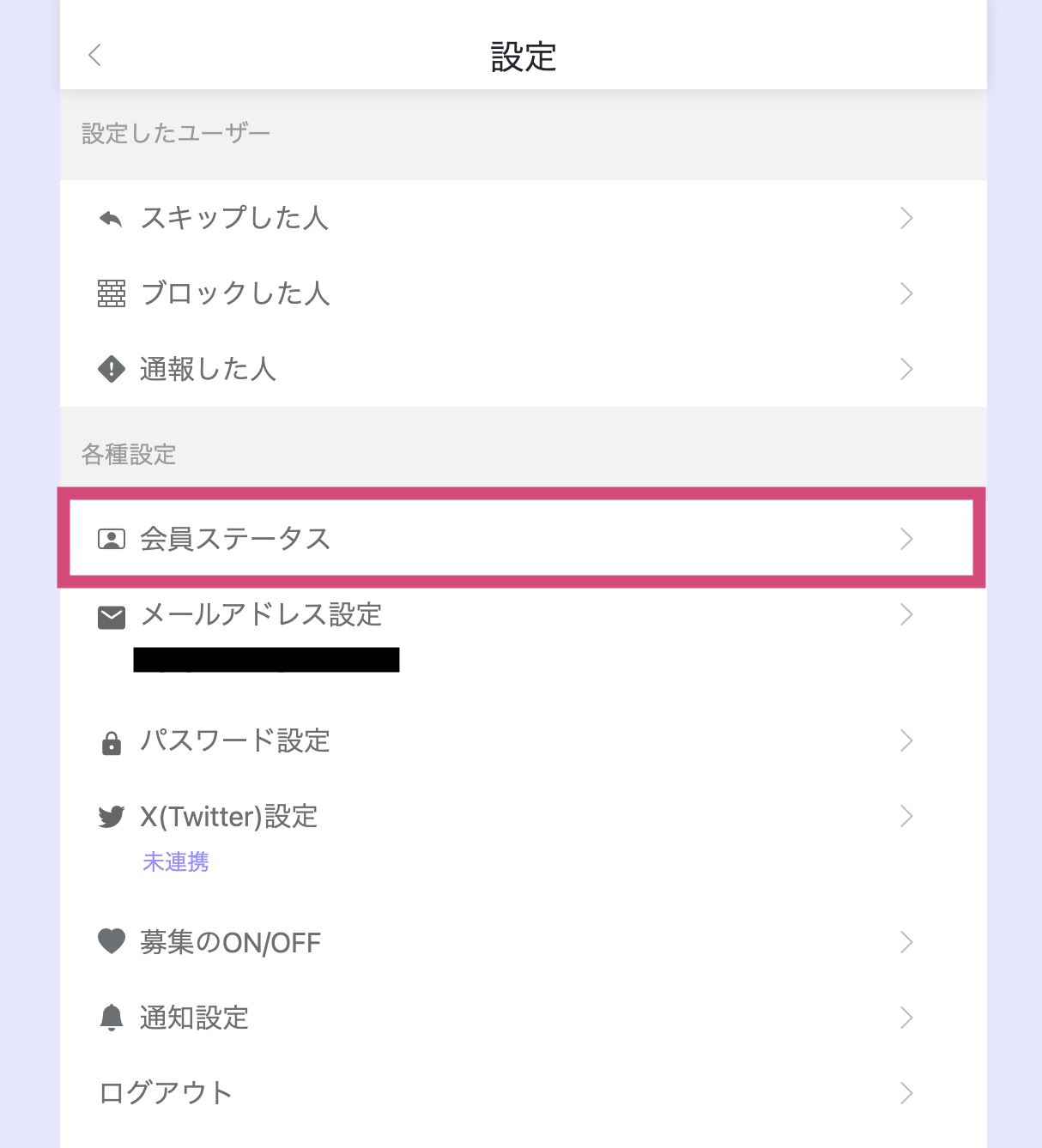Click the padlock icon for パスワード設定
The image size is (1042, 1148).
coord(112,742)
